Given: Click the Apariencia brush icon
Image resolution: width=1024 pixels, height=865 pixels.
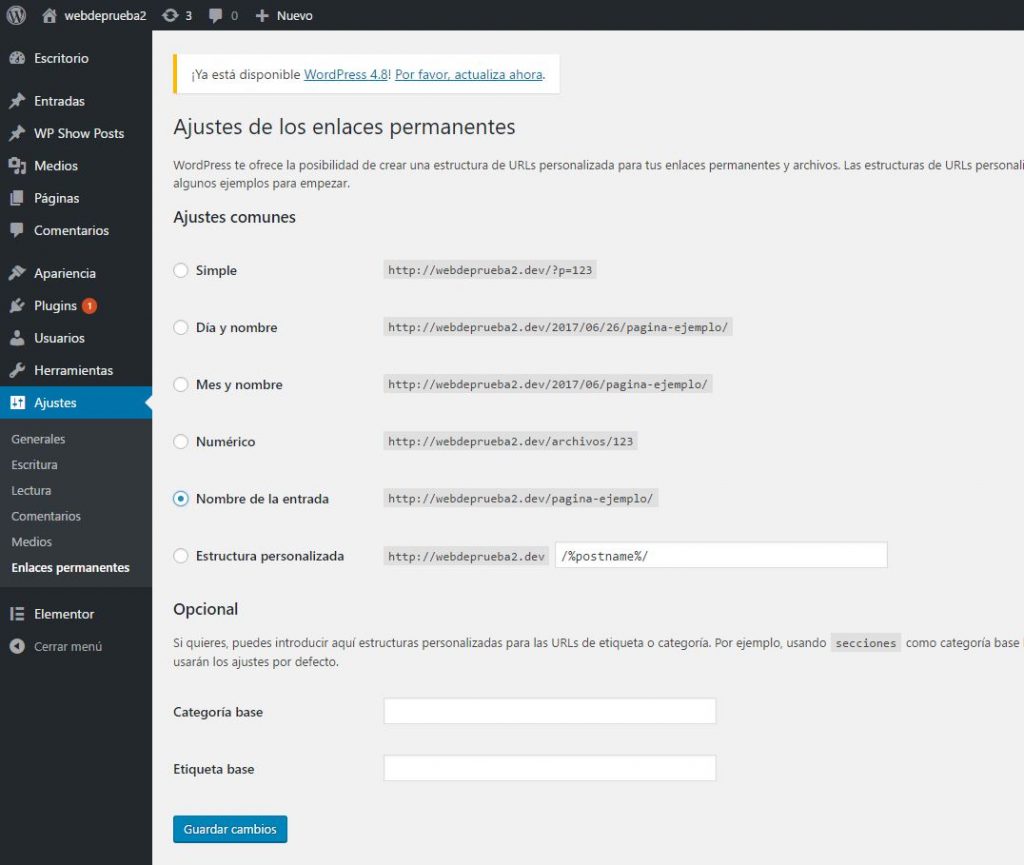Looking at the screenshot, I should coord(18,273).
